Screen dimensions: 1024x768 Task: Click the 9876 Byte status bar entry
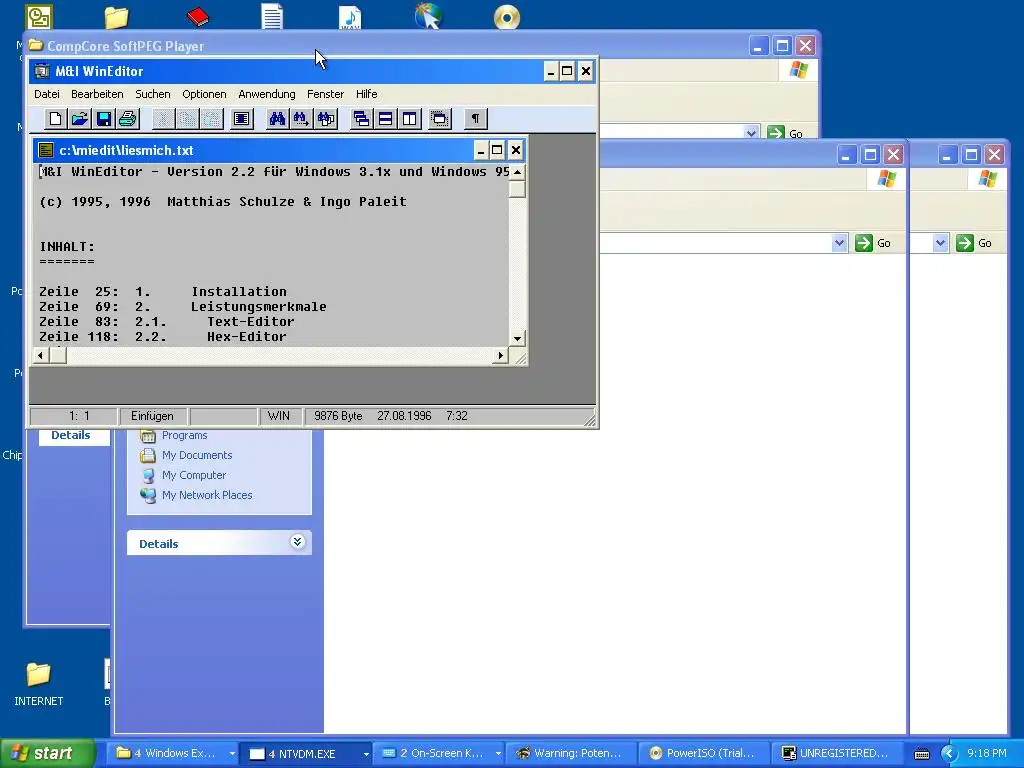point(338,416)
